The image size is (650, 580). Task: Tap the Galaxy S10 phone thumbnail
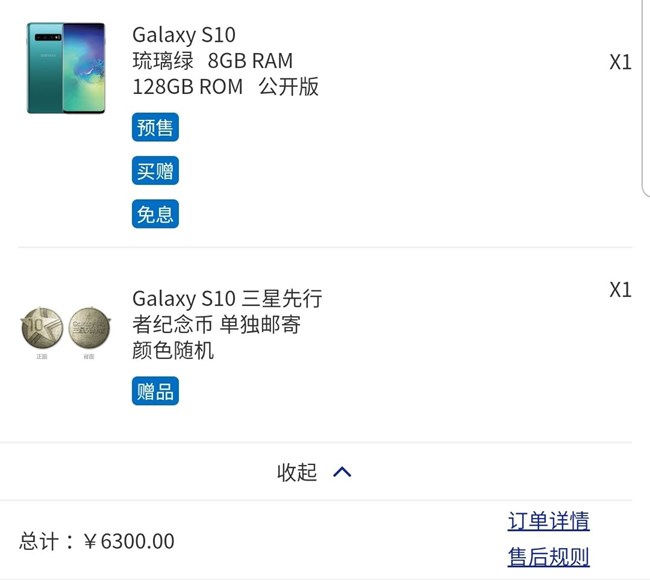click(66, 67)
